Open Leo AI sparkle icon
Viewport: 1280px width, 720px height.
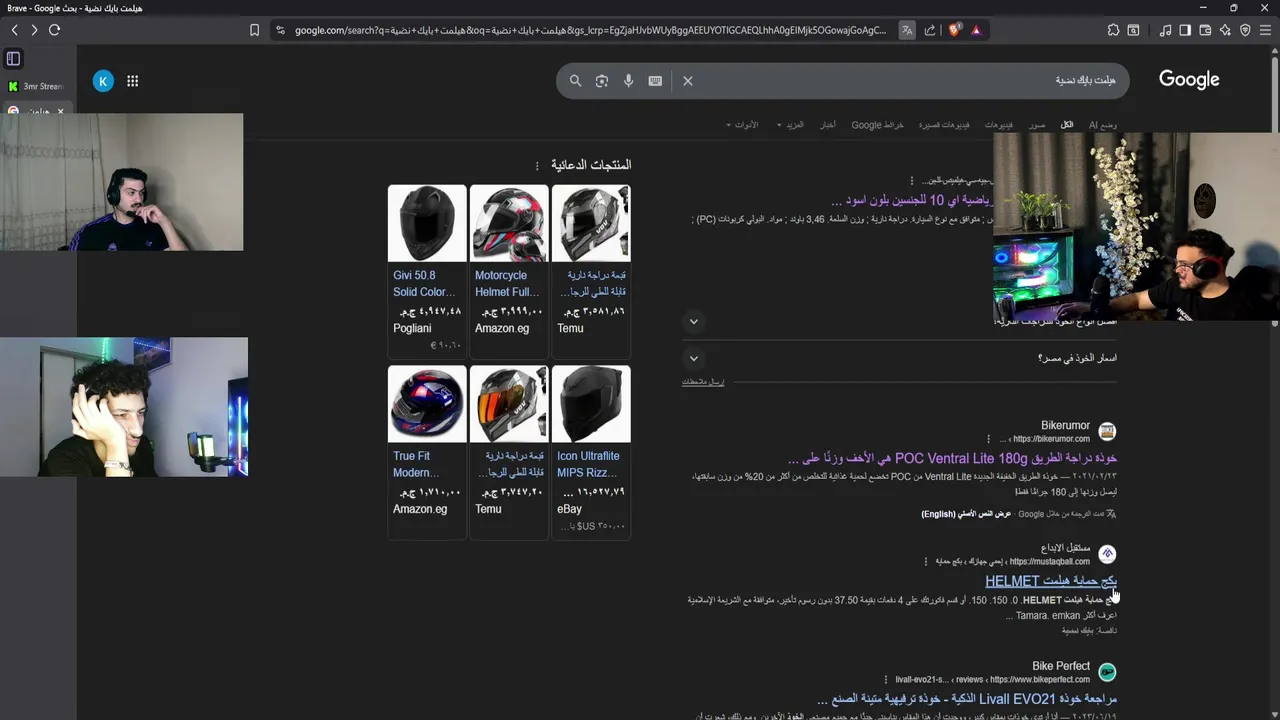(1225, 30)
